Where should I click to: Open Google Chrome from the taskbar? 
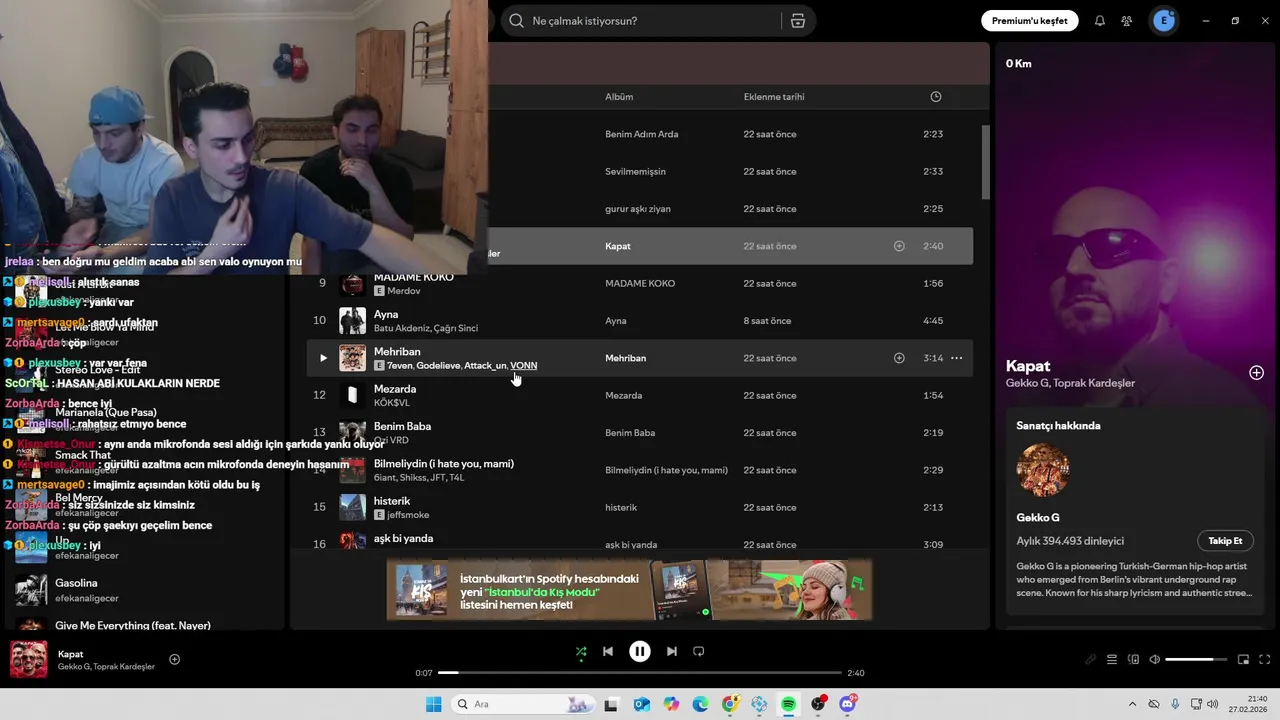click(731, 704)
